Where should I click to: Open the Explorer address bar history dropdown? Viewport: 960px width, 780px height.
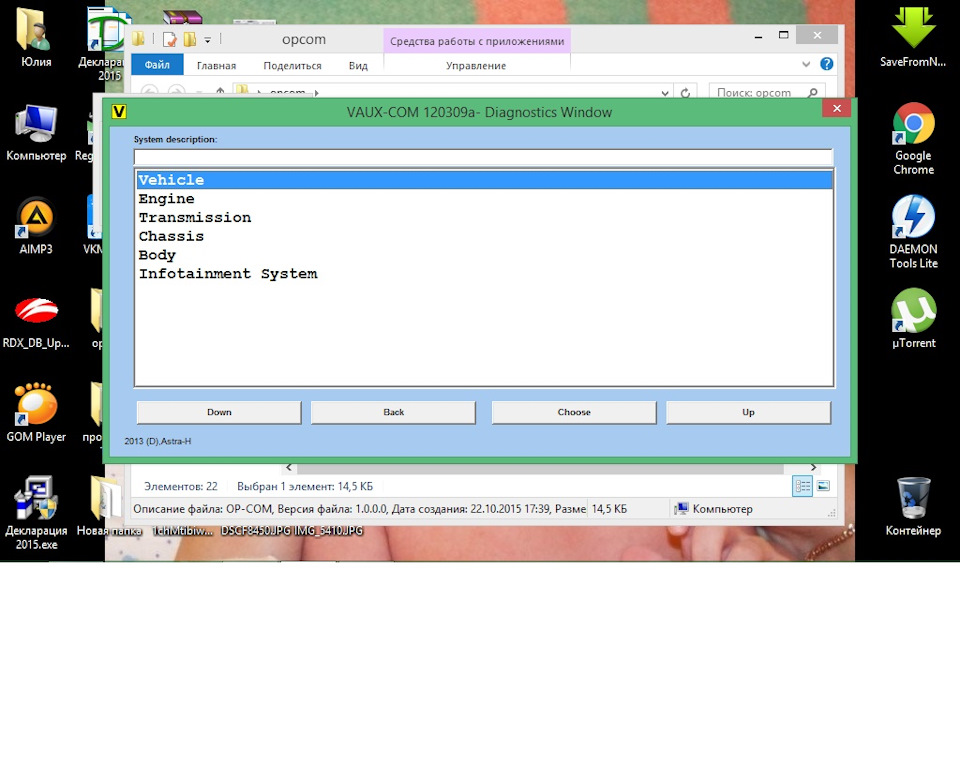(665, 93)
